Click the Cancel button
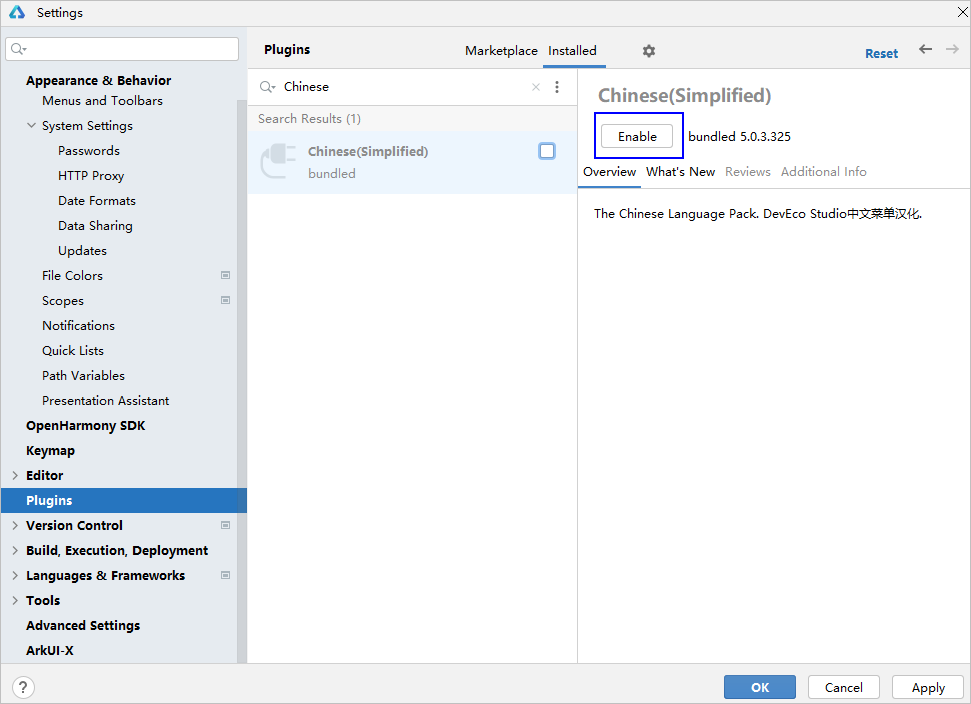This screenshot has width=971, height=704. pos(843,687)
